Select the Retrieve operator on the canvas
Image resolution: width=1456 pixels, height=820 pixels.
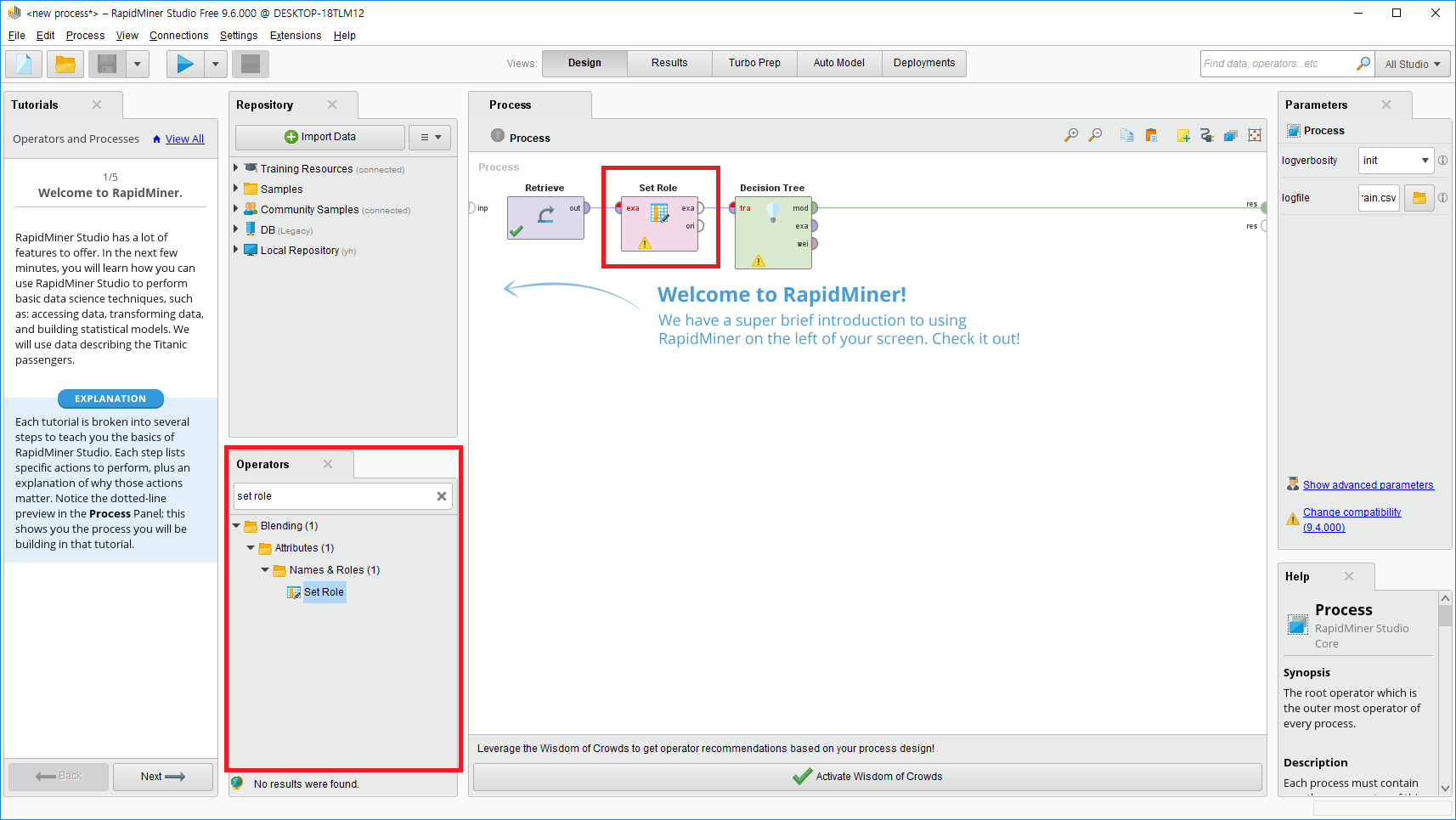tap(545, 218)
